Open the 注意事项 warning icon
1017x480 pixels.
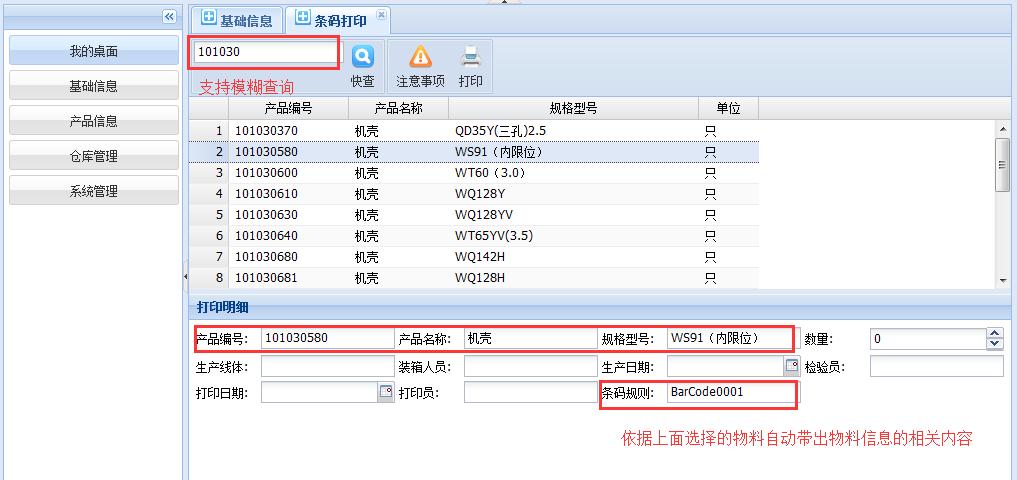pyautogui.click(x=420, y=57)
